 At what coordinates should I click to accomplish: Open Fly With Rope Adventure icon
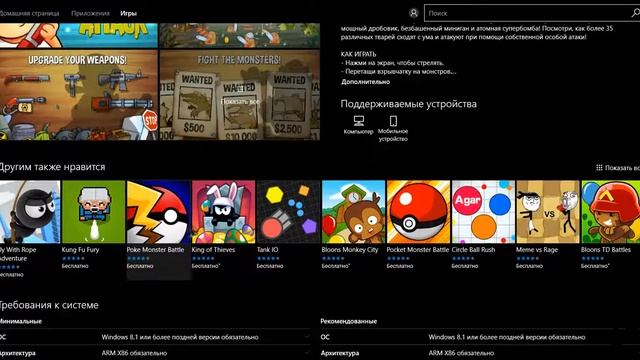coord(30,212)
